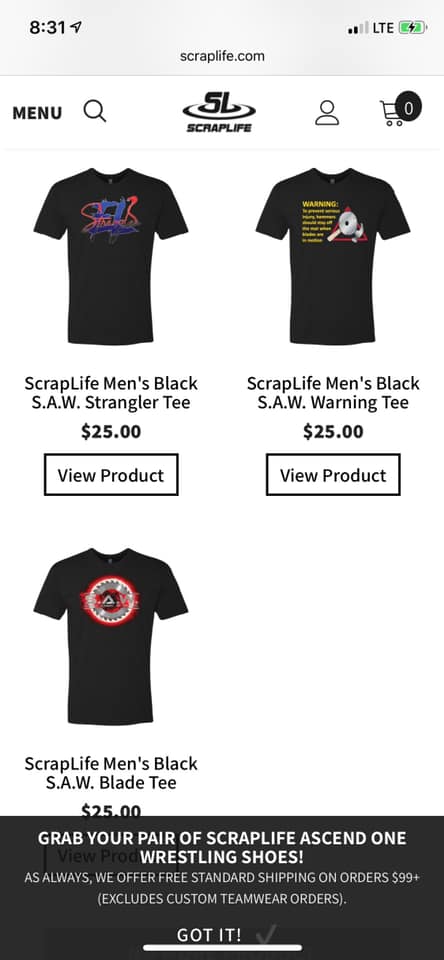The width and height of the screenshot is (444, 960).
Task: Tap the battery indicator icon
Action: [x=412, y=28]
